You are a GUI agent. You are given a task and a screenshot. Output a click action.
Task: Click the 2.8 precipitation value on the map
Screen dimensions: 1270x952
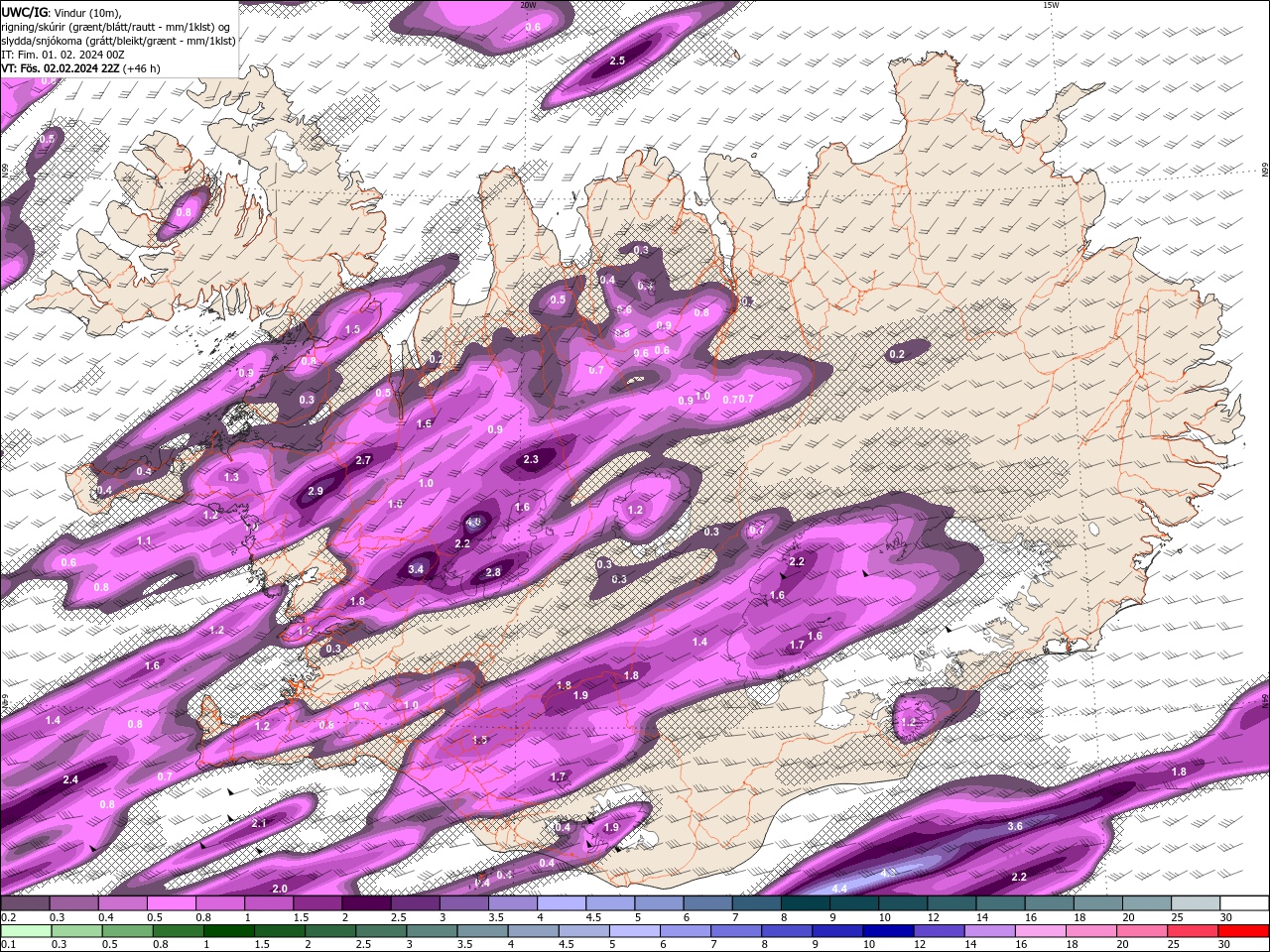[492, 572]
